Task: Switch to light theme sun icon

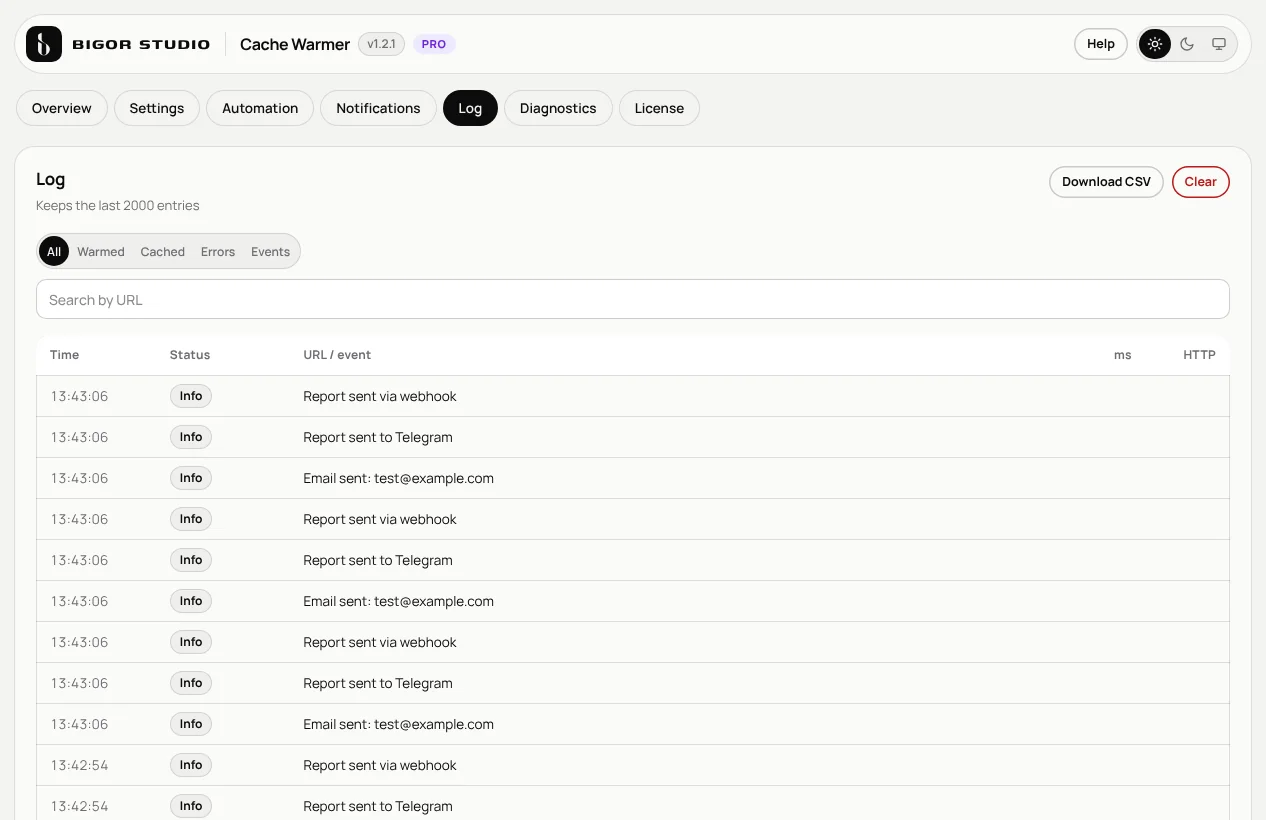Action: point(1155,44)
